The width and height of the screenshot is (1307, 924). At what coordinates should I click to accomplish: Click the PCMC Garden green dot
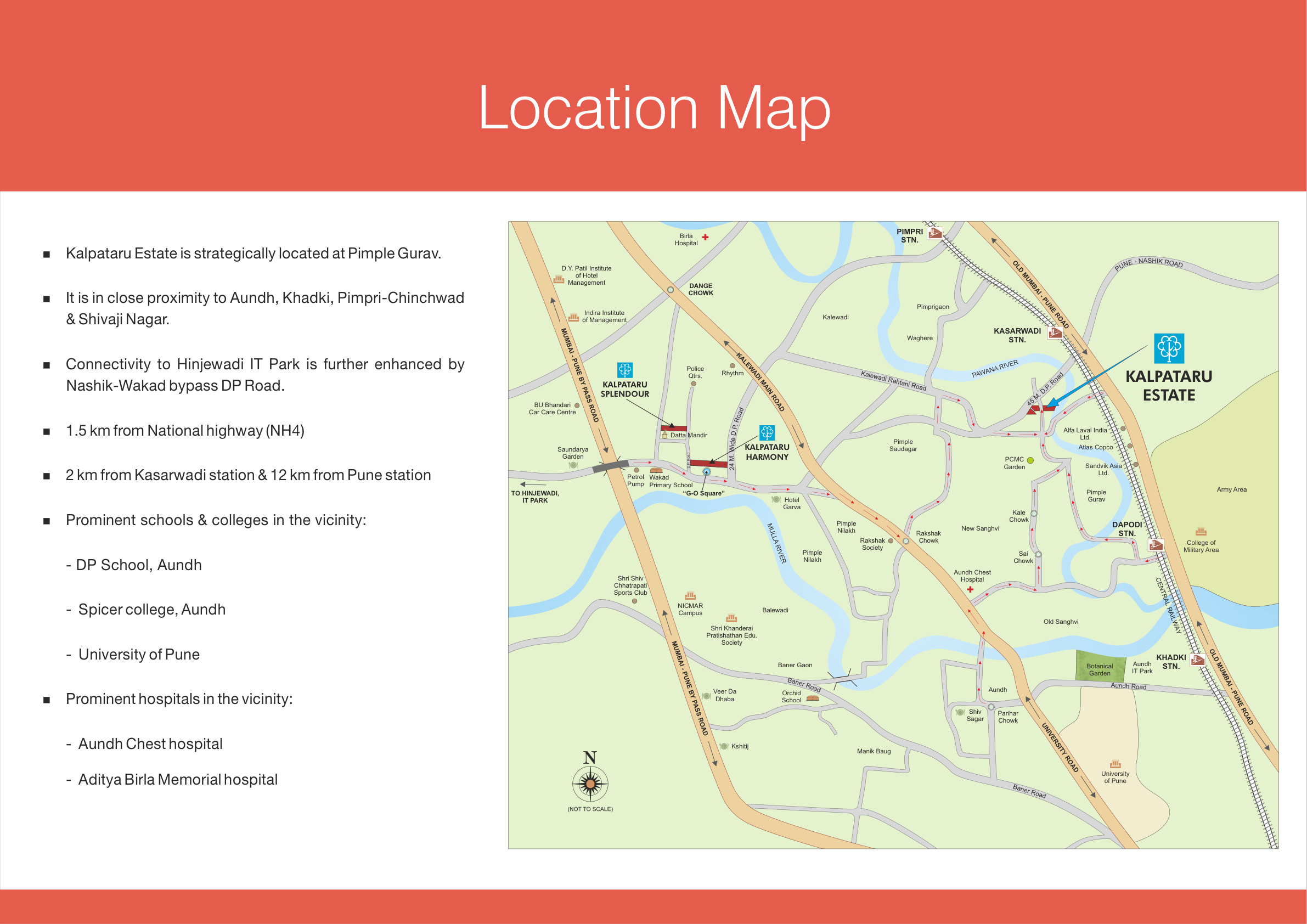click(x=1030, y=460)
